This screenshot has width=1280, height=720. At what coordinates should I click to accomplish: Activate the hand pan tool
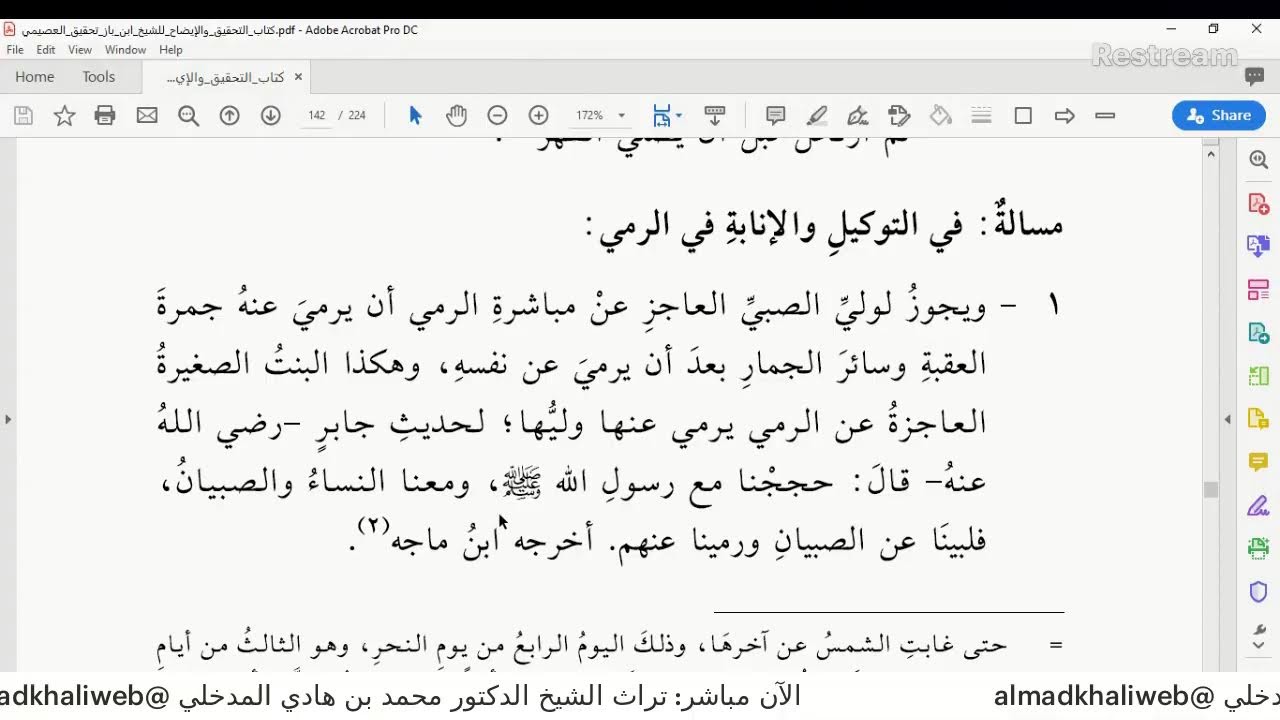456,116
